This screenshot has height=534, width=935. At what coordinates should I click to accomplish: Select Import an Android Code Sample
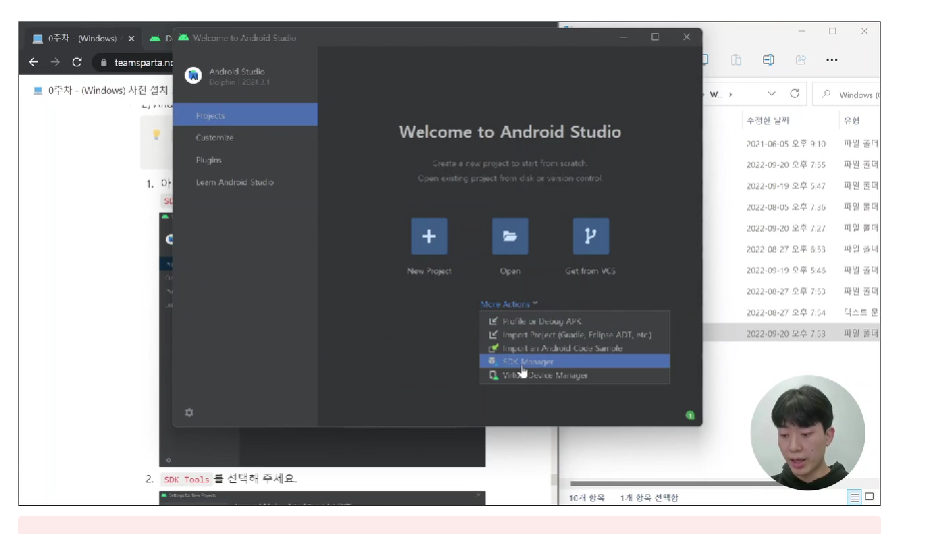coord(574,348)
